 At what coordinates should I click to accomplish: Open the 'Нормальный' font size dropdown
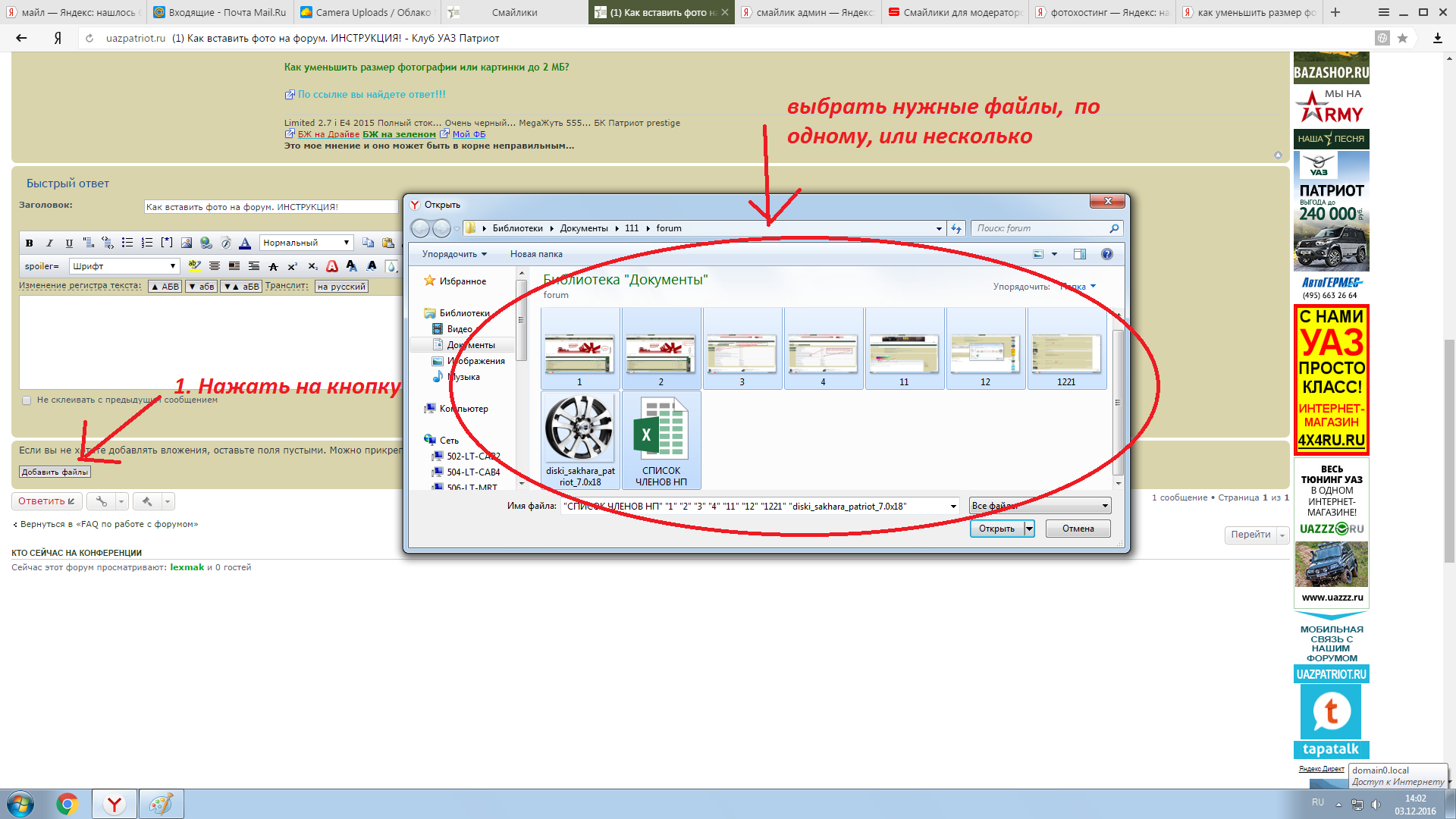pos(306,243)
